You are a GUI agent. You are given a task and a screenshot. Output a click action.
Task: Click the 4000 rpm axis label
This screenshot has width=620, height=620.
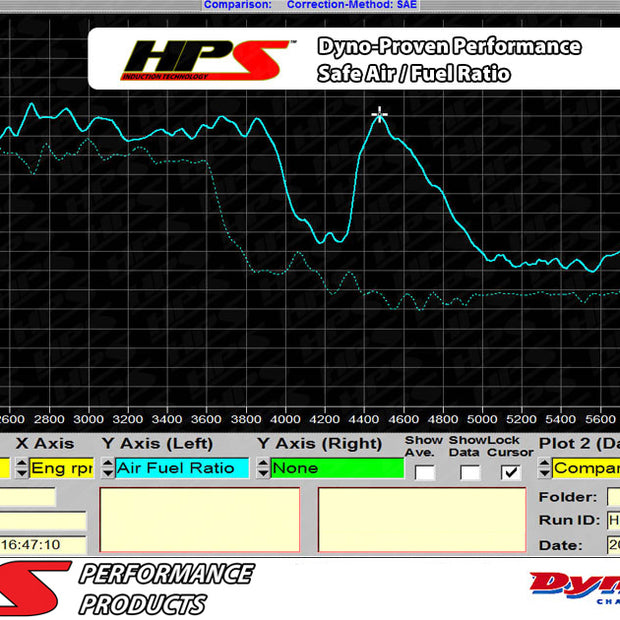point(285,420)
